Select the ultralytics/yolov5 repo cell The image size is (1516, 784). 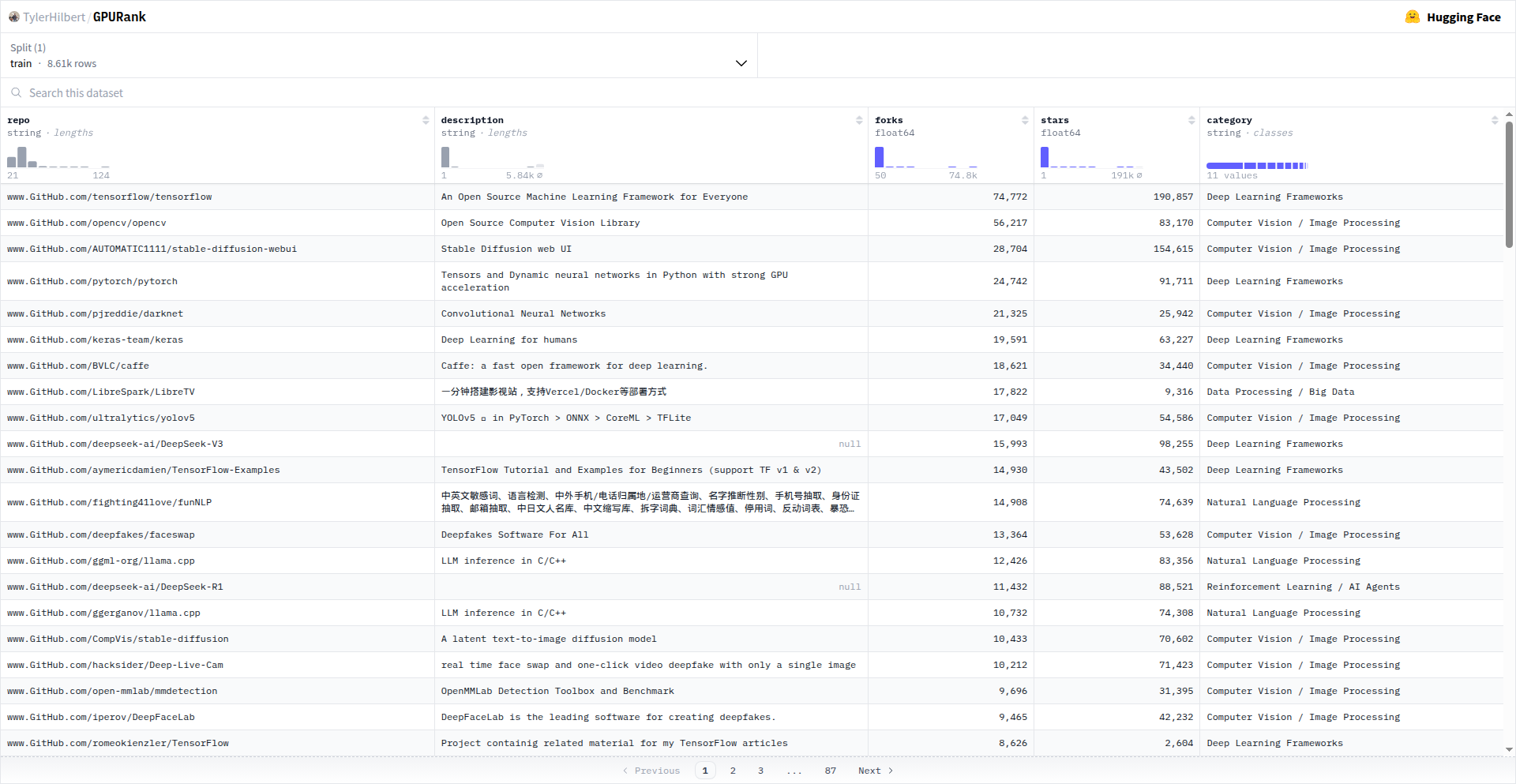(217, 418)
